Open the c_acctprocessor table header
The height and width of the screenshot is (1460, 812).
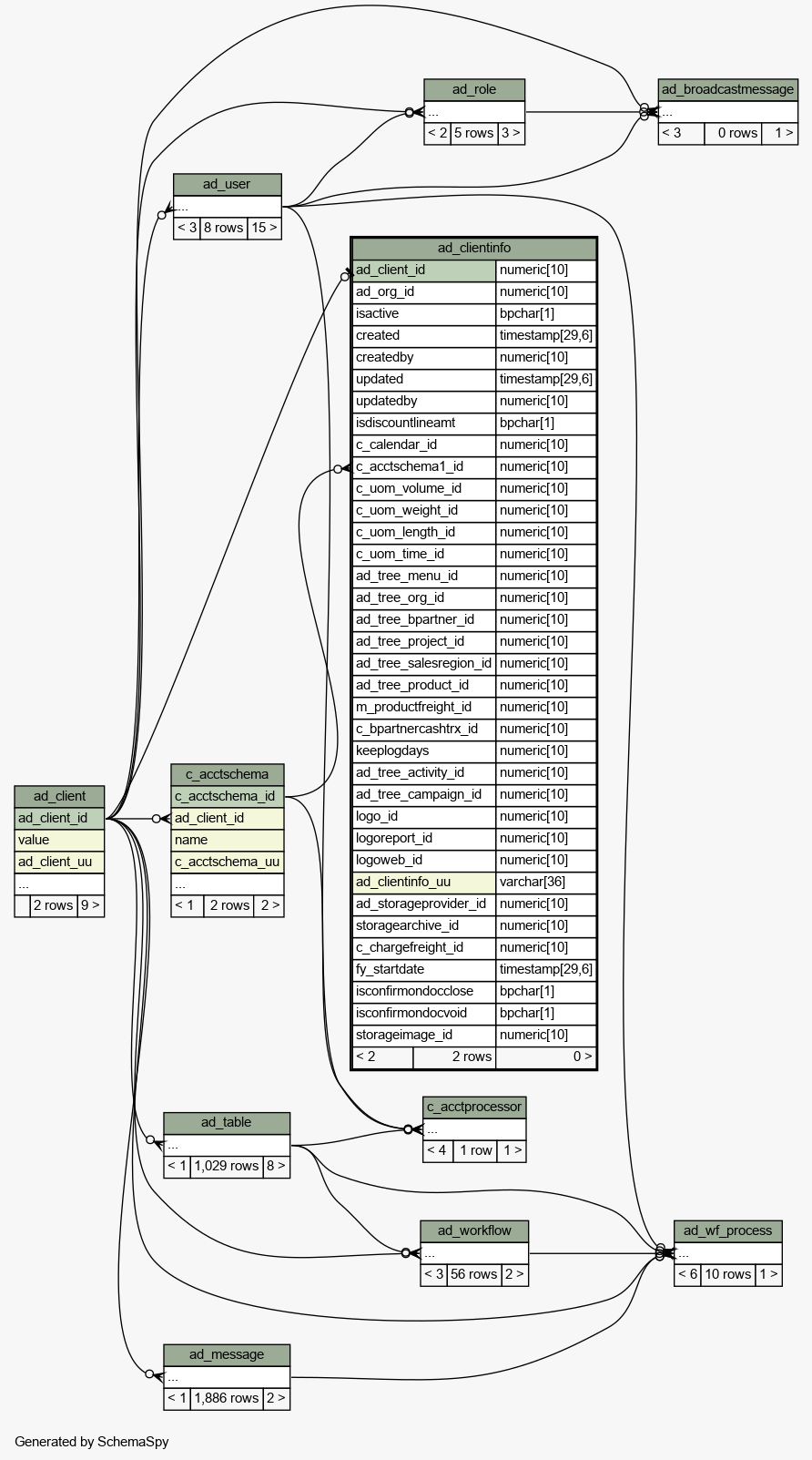[473, 1107]
